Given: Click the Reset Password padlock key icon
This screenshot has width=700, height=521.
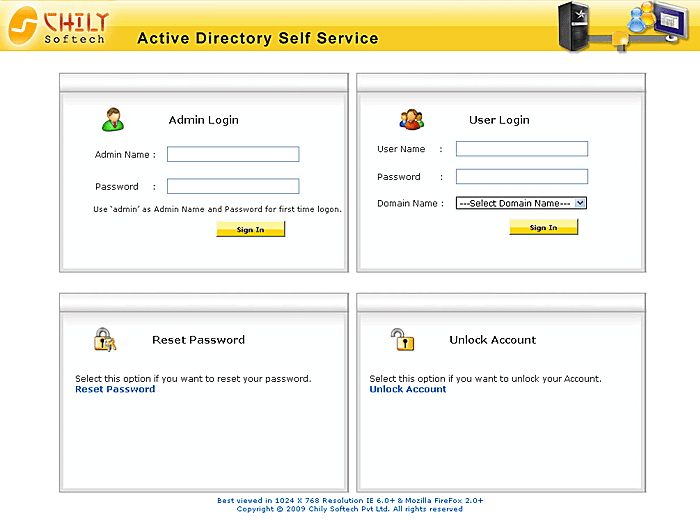Looking at the screenshot, I should (105, 339).
